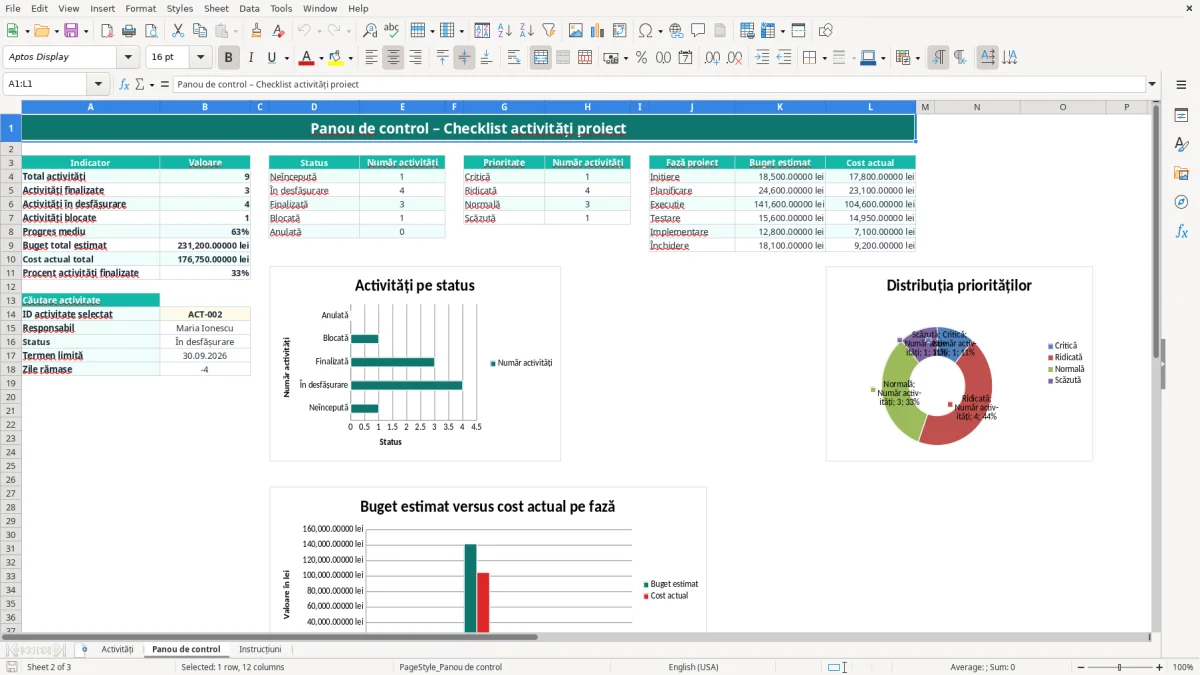This screenshot has width=1200, height=675.
Task: Open a file with the folder icon
Action: pyautogui.click(x=41, y=31)
